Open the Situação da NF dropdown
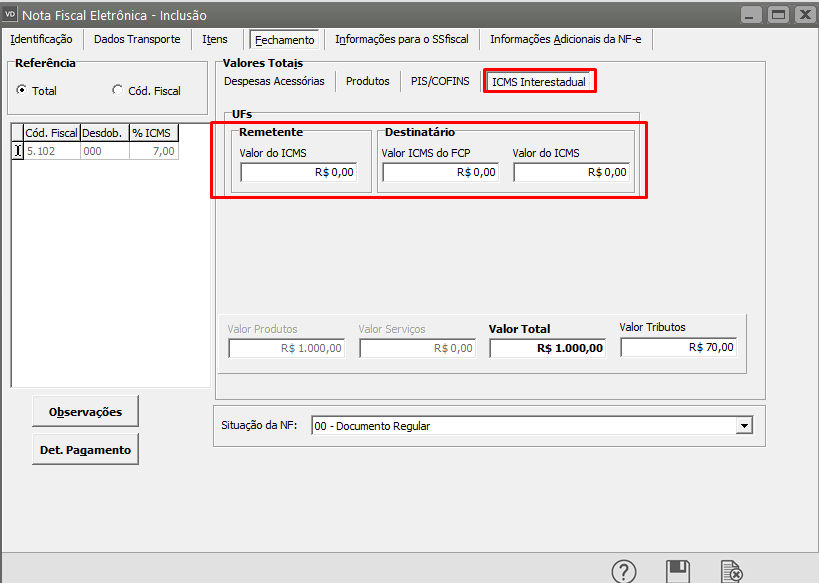819x583 pixels. click(x=743, y=426)
